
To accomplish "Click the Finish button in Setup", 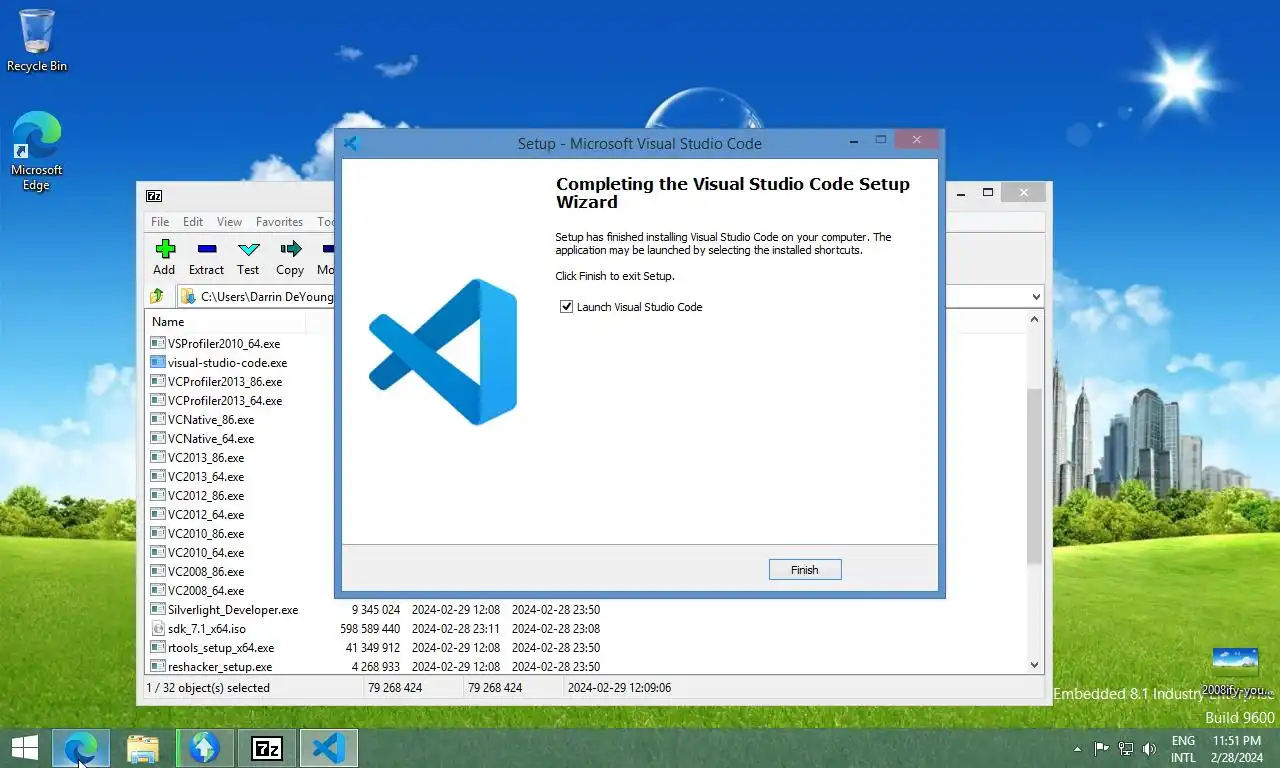I will point(805,570).
